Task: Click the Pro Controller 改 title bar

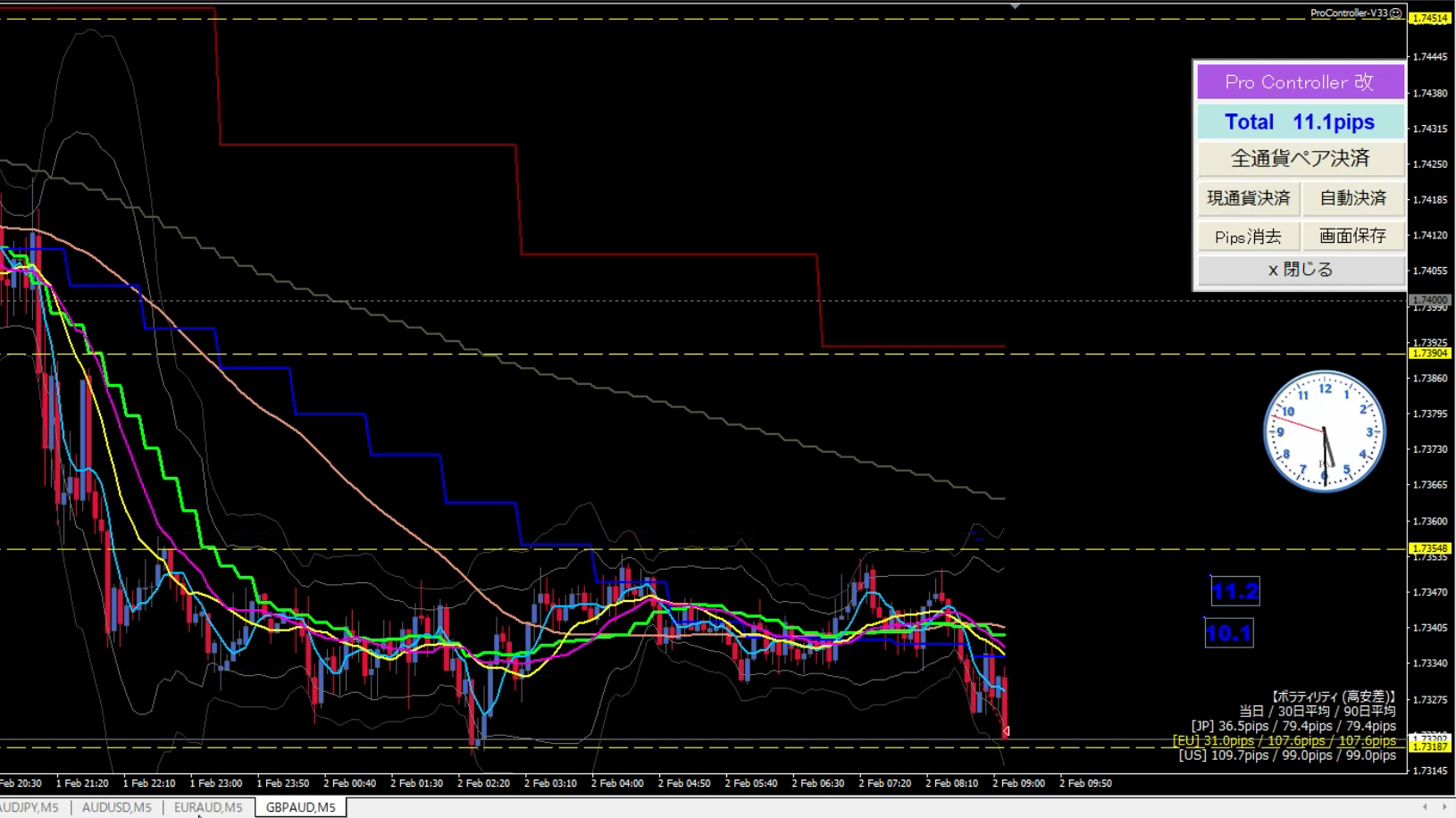Action: 1301,82
